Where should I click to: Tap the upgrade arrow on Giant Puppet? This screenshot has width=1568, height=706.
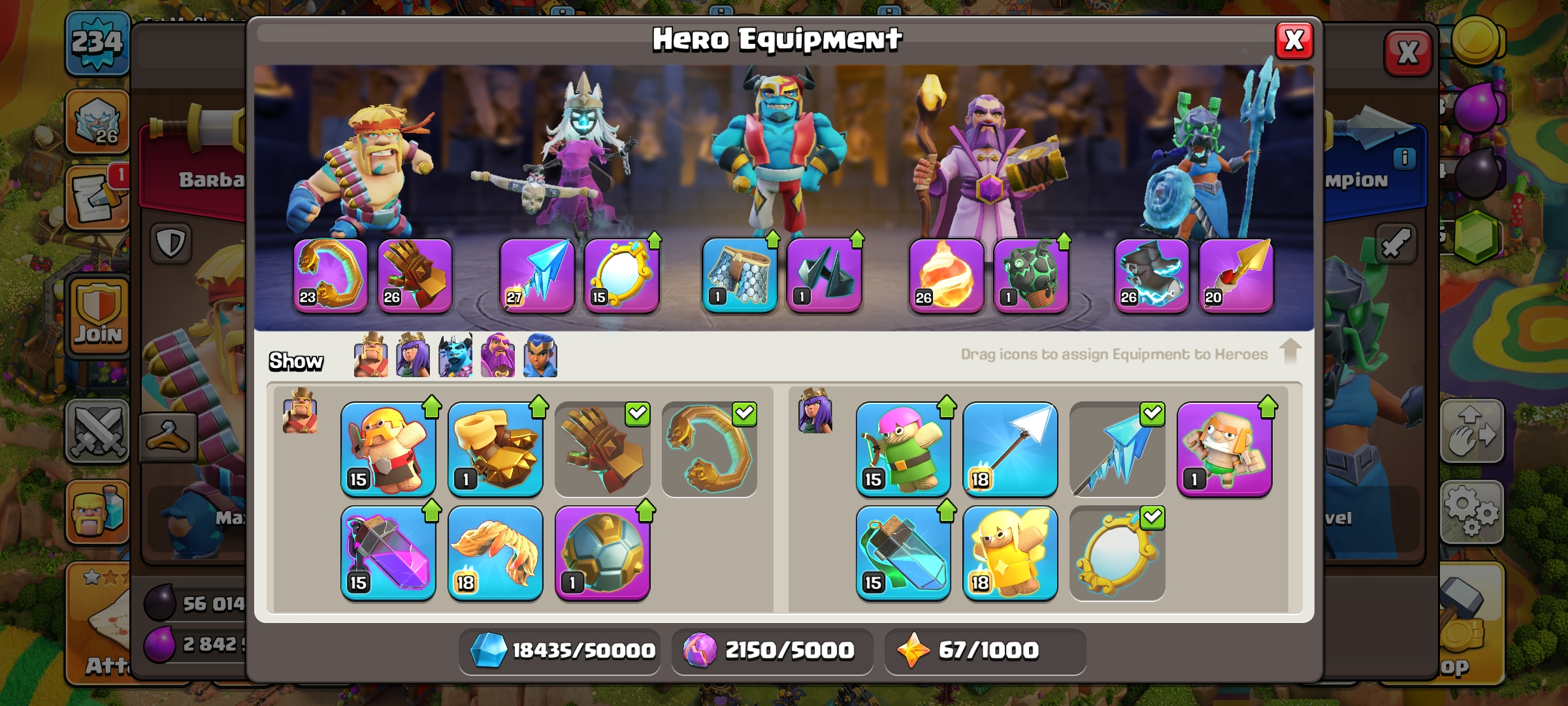pyautogui.click(x=1267, y=407)
